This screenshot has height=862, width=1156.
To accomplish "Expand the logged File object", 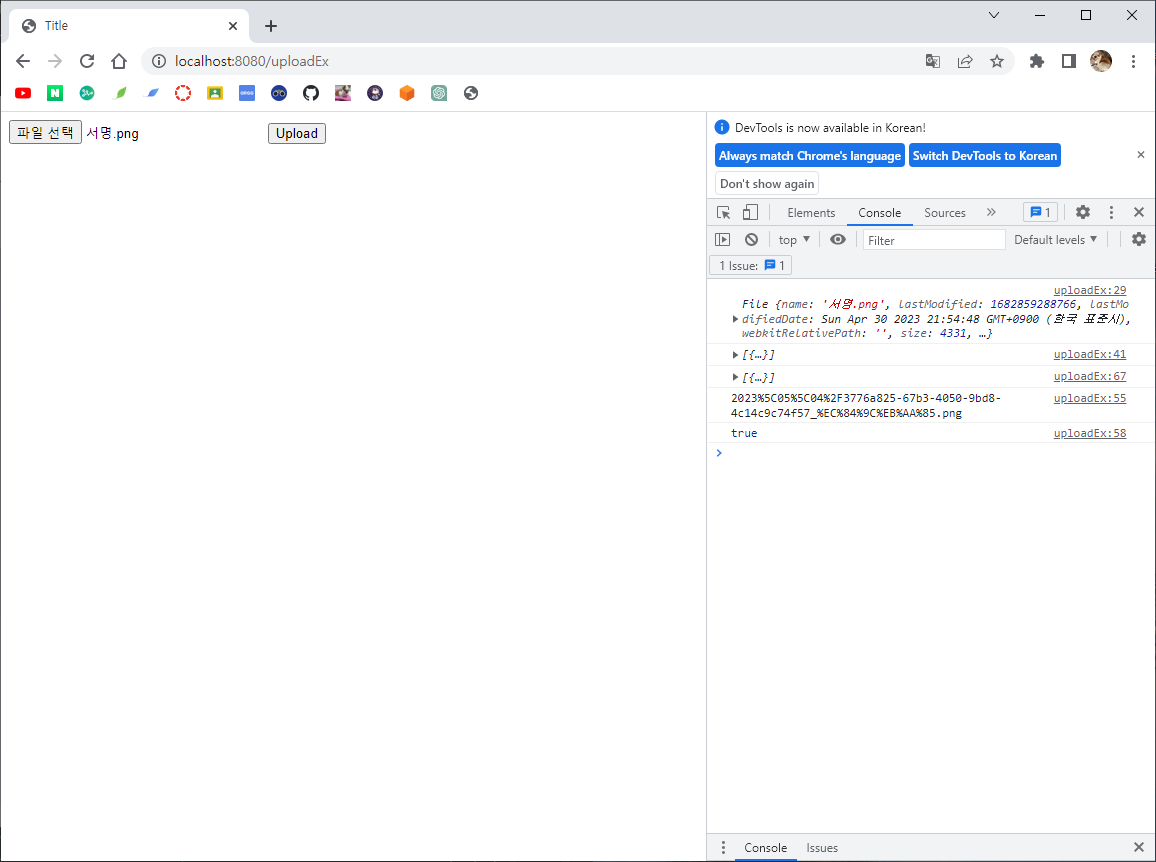I will tap(735, 319).
